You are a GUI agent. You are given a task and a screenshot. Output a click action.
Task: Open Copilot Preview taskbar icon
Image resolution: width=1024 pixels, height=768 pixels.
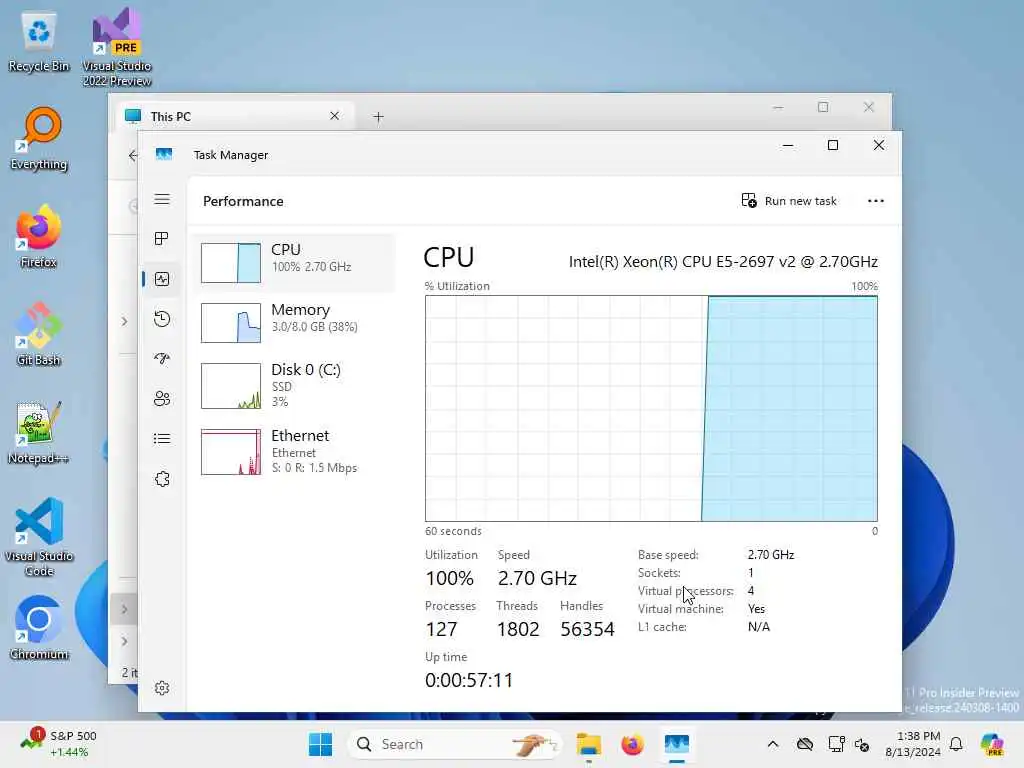click(992, 744)
